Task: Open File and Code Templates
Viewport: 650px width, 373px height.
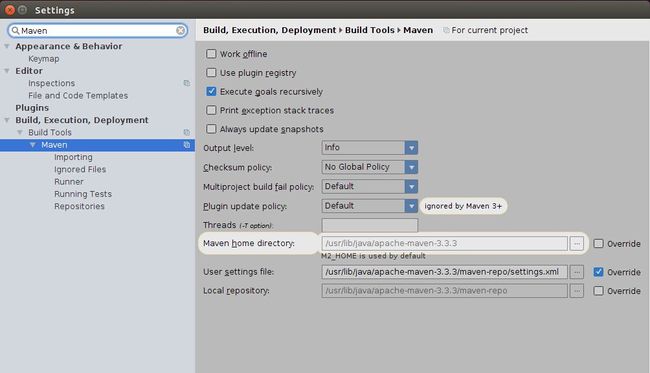Action: pyautogui.click(x=78, y=95)
